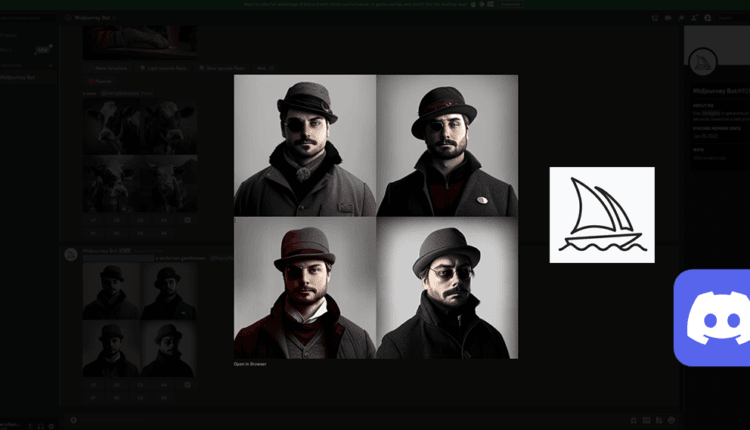Click the gift icon in message bar
The image size is (750, 430).
tap(634, 420)
